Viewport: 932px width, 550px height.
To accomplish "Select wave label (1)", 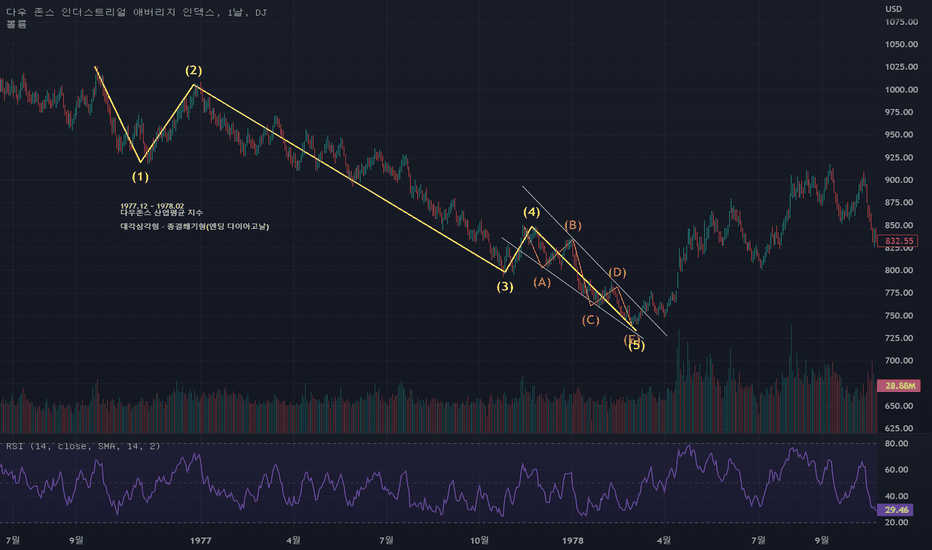I will click(140, 177).
